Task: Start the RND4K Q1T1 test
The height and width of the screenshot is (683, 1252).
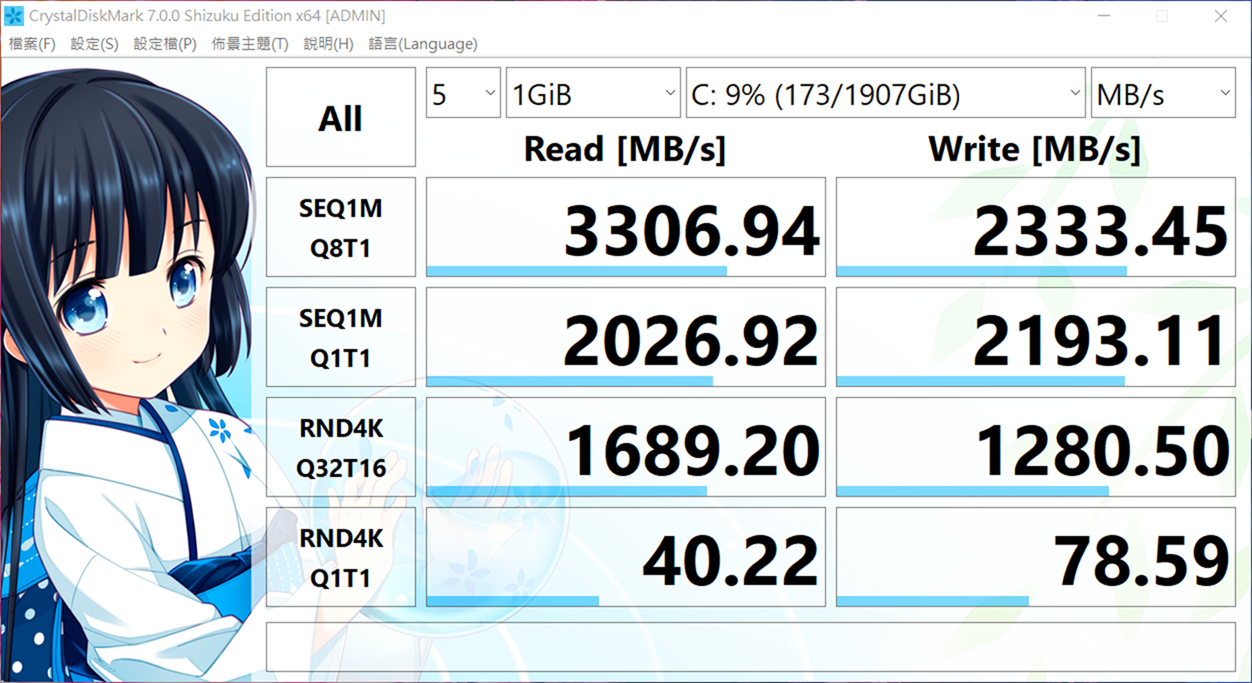Action: pos(340,557)
